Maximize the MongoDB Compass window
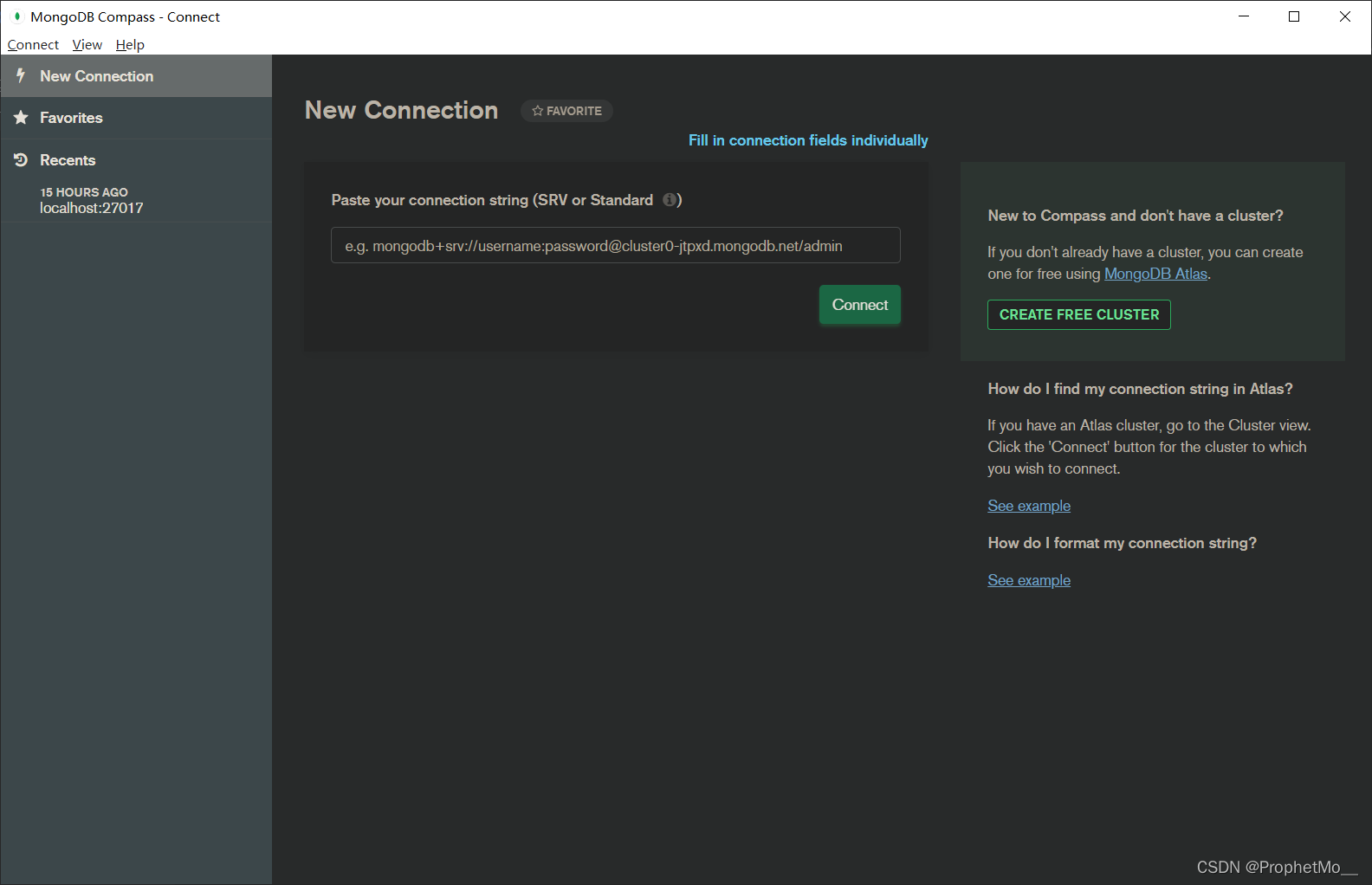This screenshot has width=1372, height=885. (1294, 16)
